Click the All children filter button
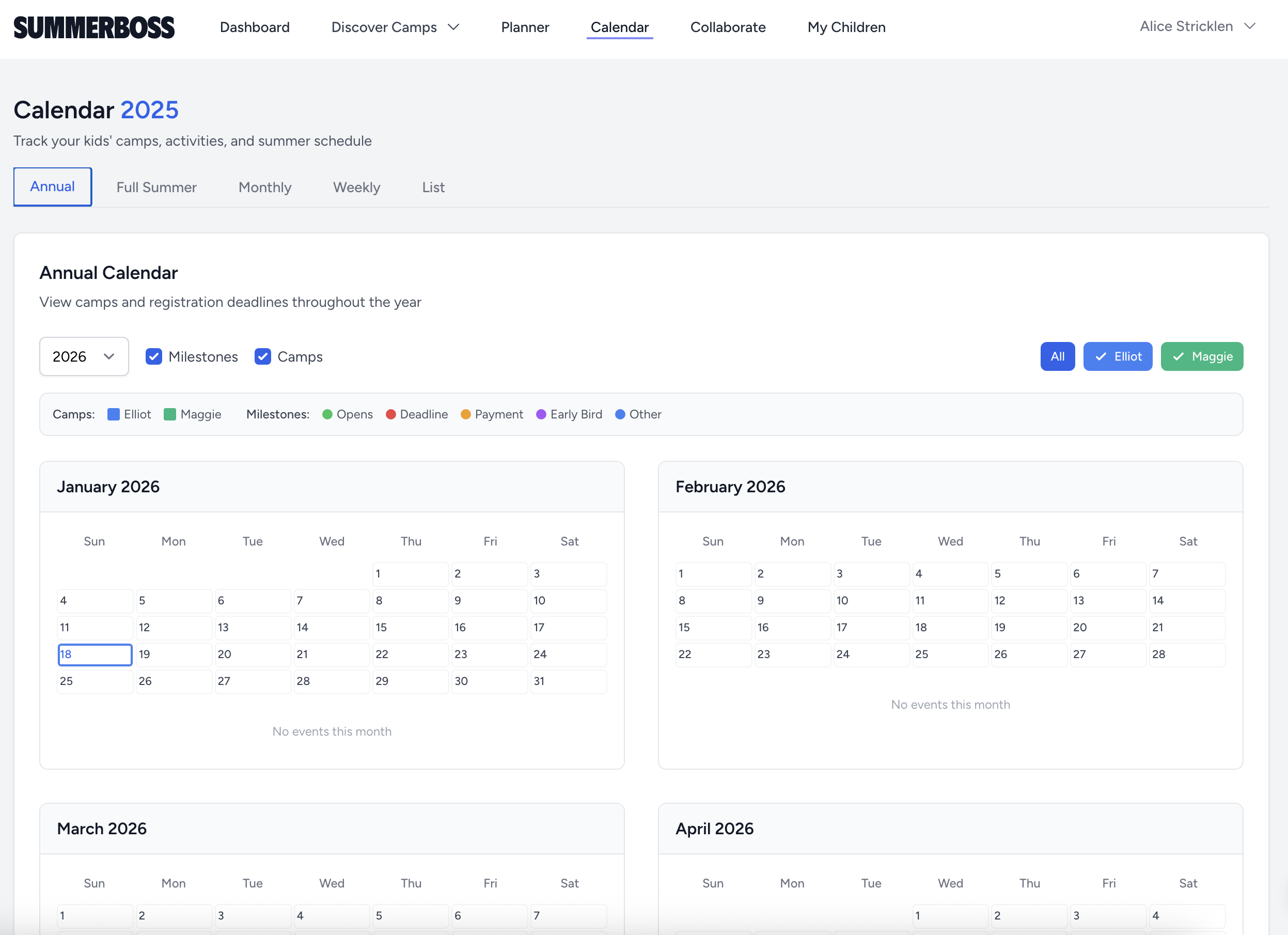The image size is (1288, 935). click(1058, 356)
